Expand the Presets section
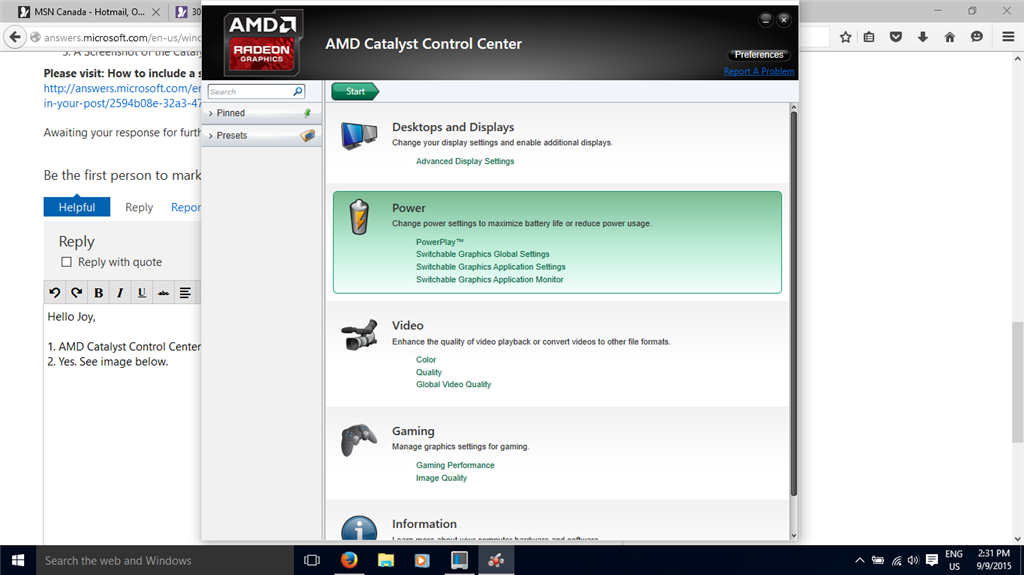Image resolution: width=1024 pixels, height=575 pixels. (x=261, y=135)
